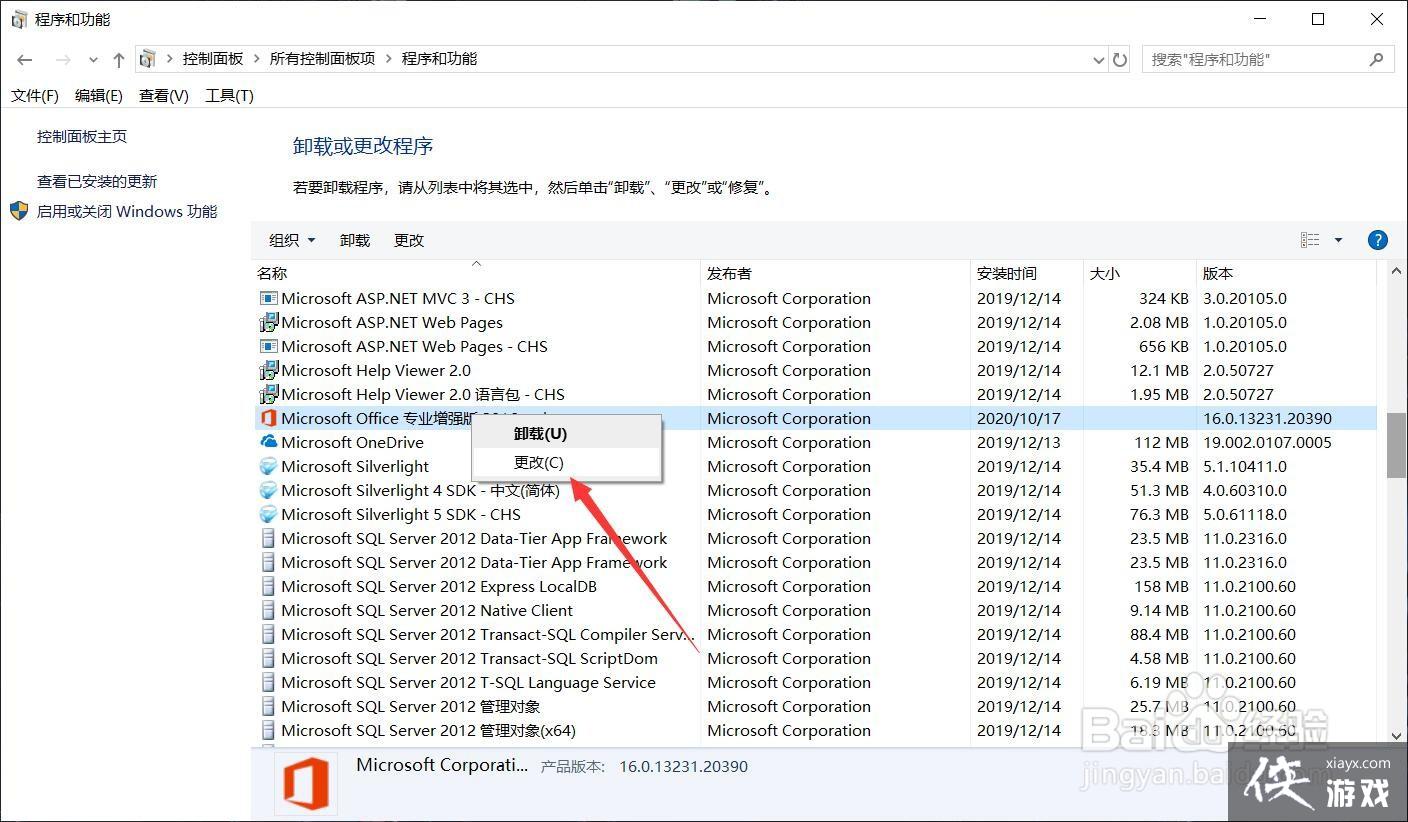This screenshot has height=822, width=1408.
Task: Click SQL Server 2012 T-SQL Language Service icon
Action: click(268, 682)
